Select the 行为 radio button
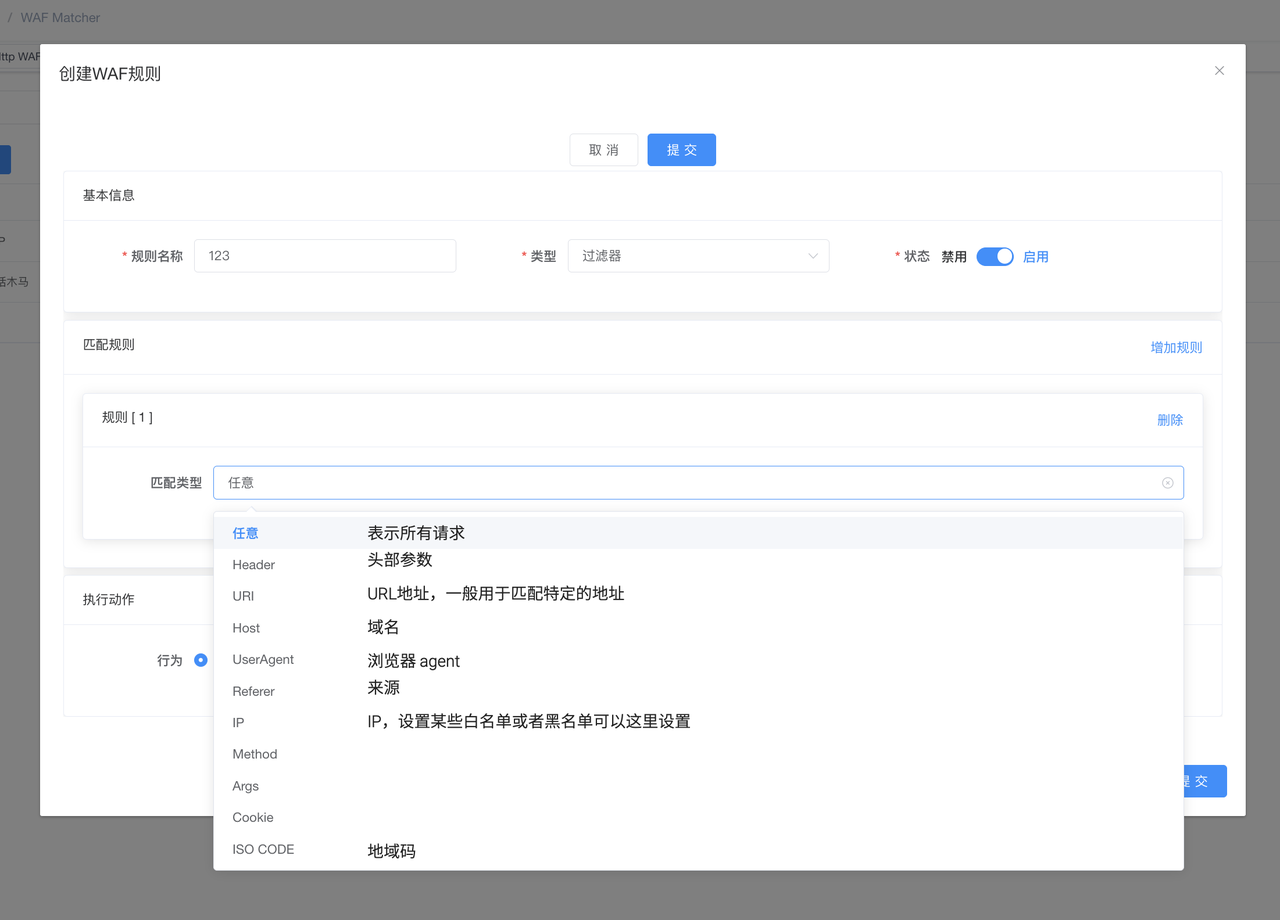Image resolution: width=1280 pixels, height=920 pixels. pyautogui.click(x=201, y=660)
